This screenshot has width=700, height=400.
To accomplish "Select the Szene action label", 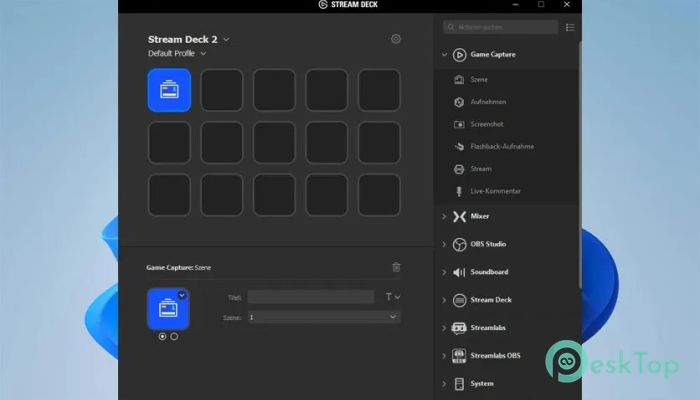I will (x=479, y=79).
